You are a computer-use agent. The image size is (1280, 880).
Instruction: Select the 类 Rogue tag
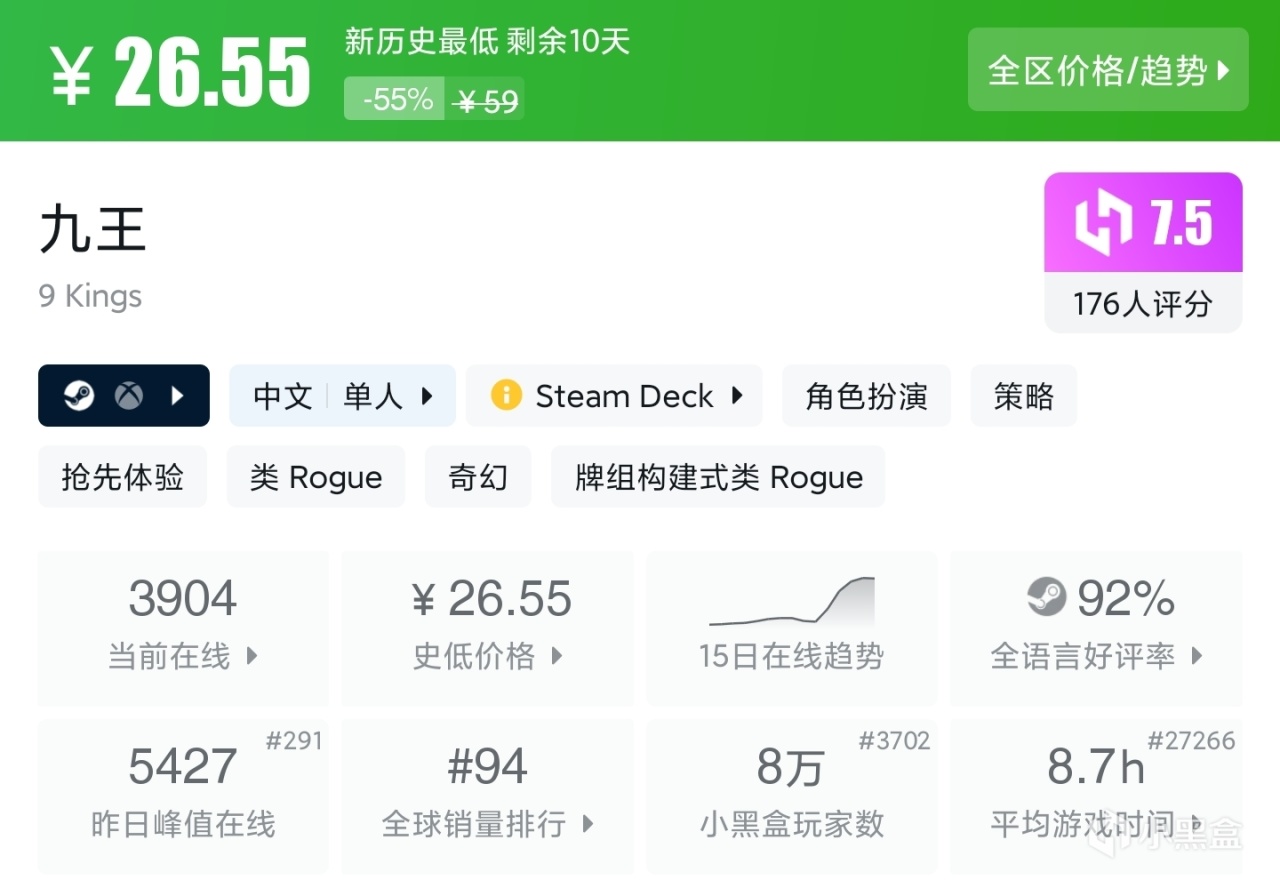click(x=316, y=477)
